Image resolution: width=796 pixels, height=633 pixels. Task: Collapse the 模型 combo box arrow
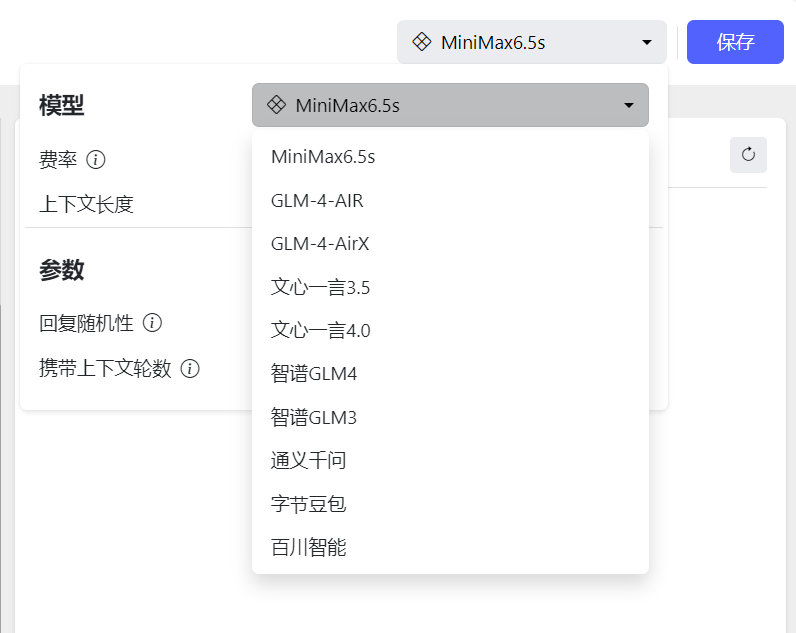(628, 105)
